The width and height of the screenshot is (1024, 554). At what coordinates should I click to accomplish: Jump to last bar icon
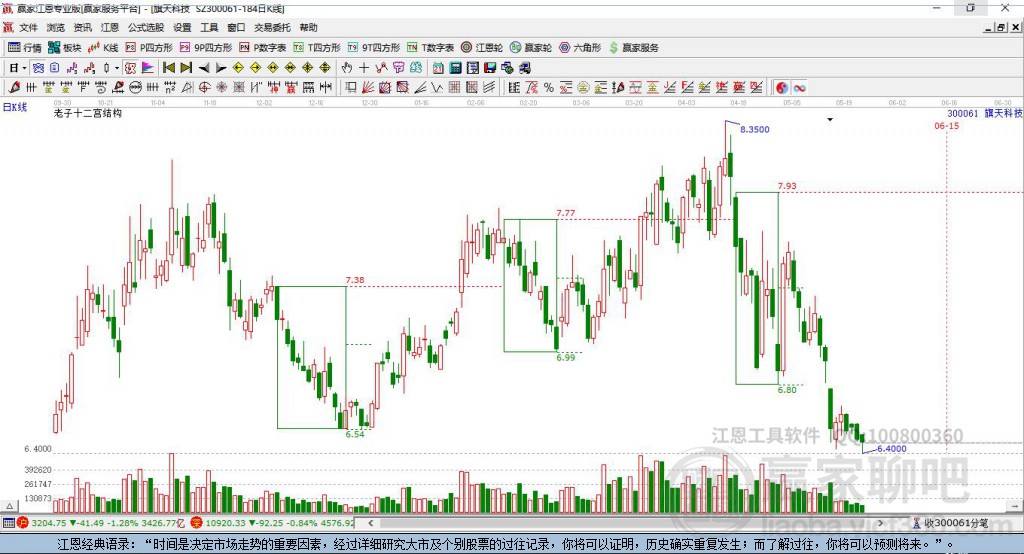click(186, 68)
